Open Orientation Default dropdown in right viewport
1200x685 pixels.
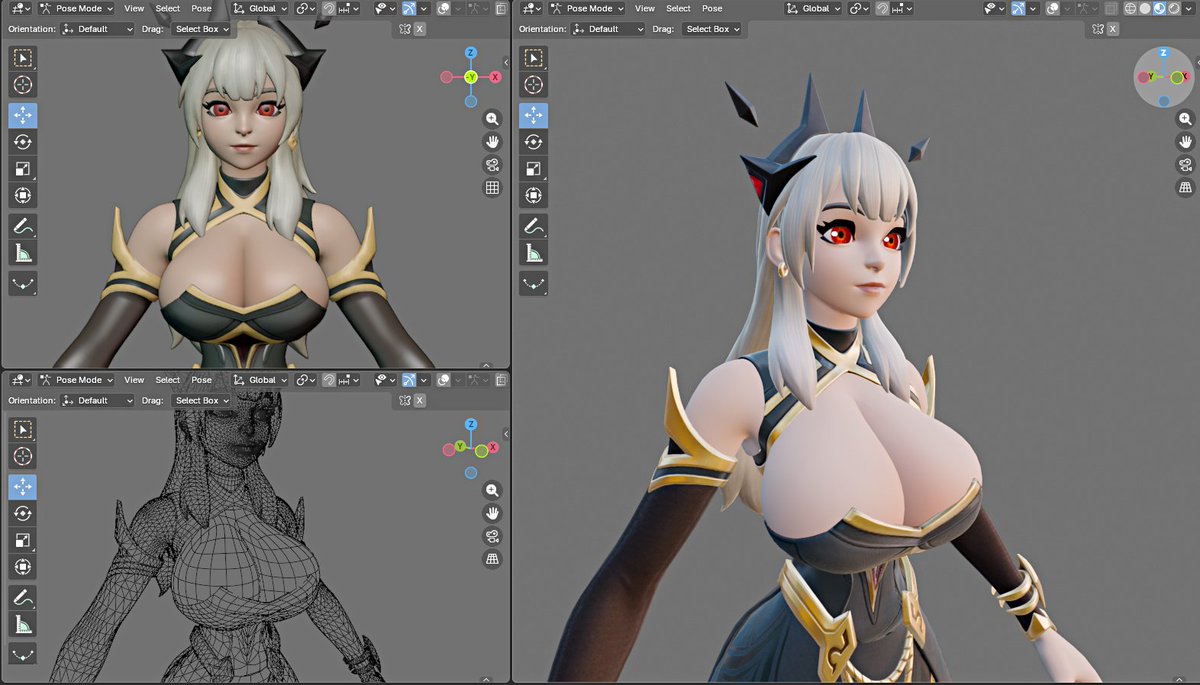pyautogui.click(x=608, y=29)
